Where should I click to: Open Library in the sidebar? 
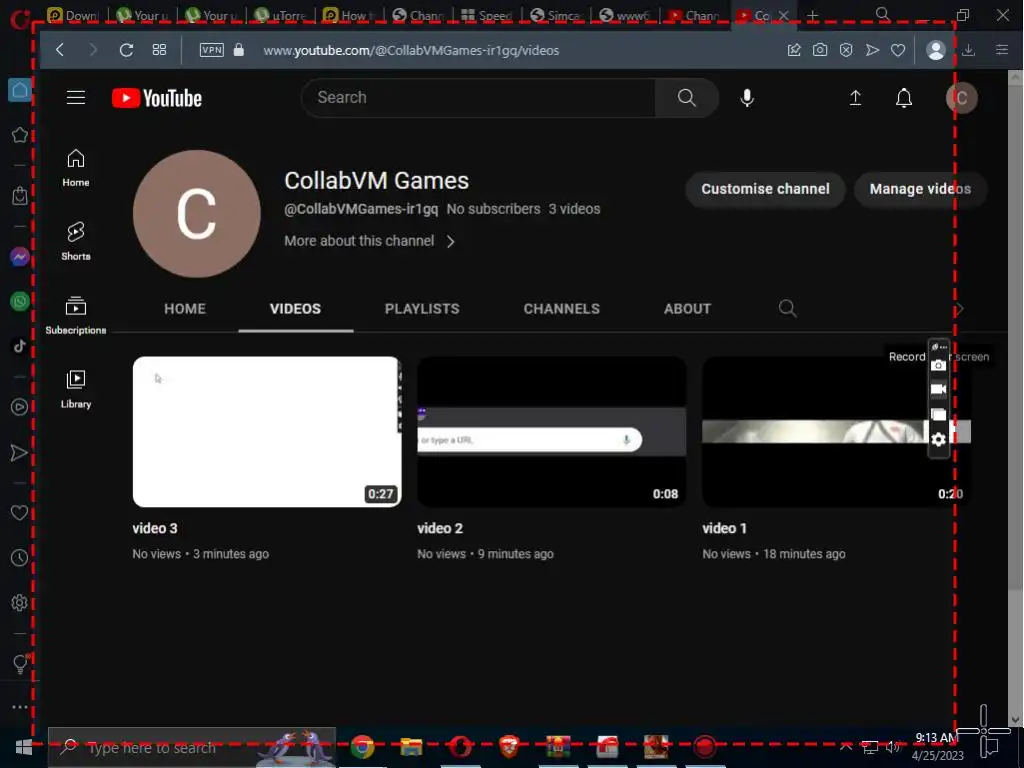pyautogui.click(x=76, y=389)
